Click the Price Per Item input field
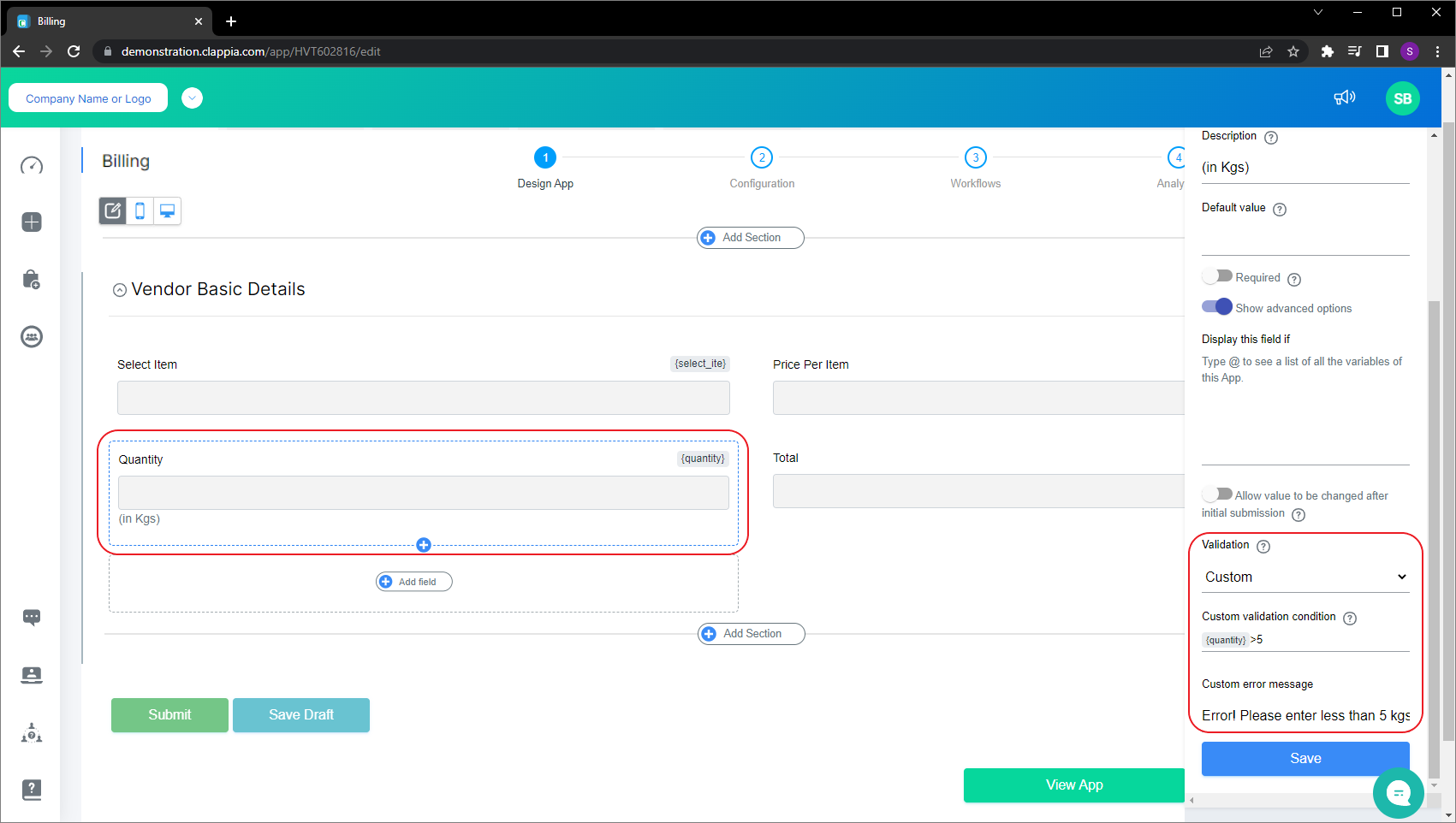1456x823 pixels. [x=978, y=398]
